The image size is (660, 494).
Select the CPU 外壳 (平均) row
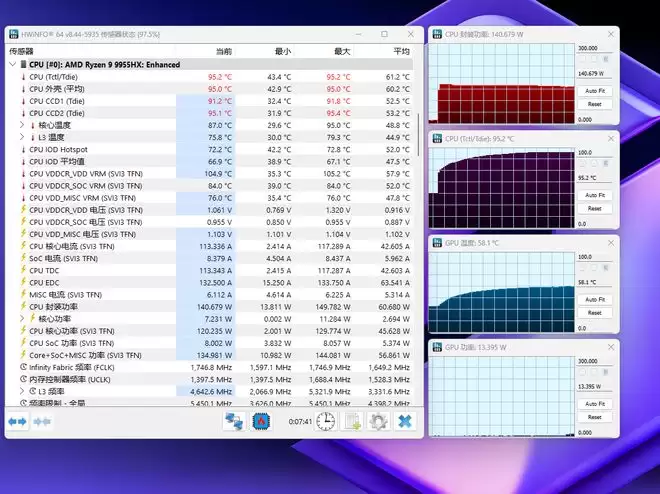click(210, 89)
